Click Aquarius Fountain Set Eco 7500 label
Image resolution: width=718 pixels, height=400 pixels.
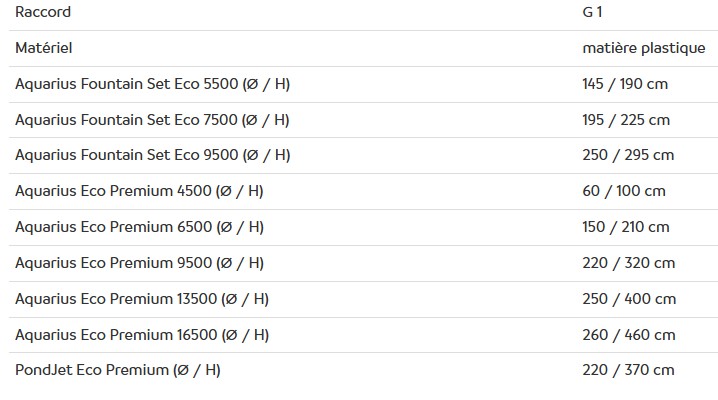click(152, 120)
